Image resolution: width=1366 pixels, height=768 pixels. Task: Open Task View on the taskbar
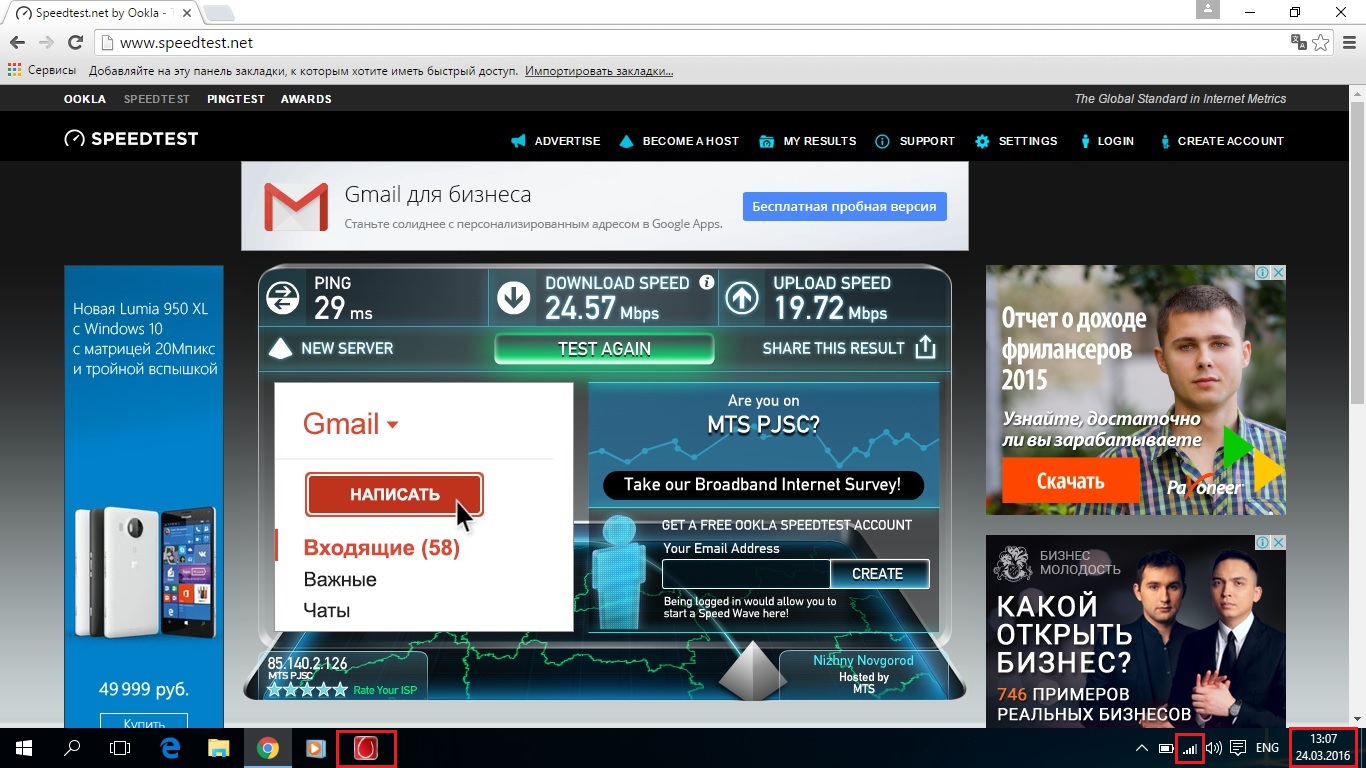120,748
